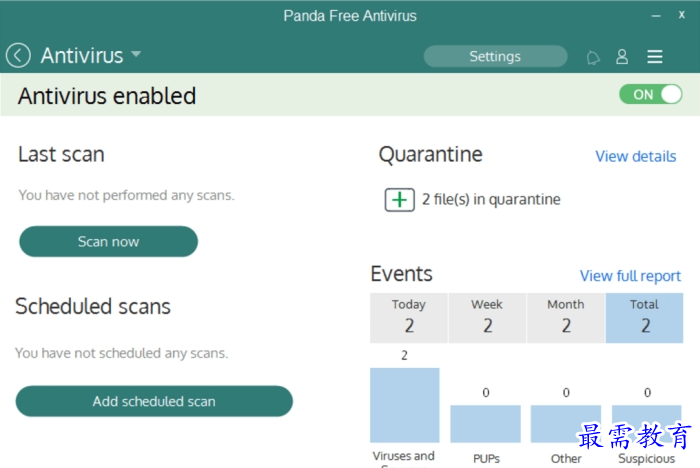
Task: Click Add scheduled scan button
Action: 154,401
